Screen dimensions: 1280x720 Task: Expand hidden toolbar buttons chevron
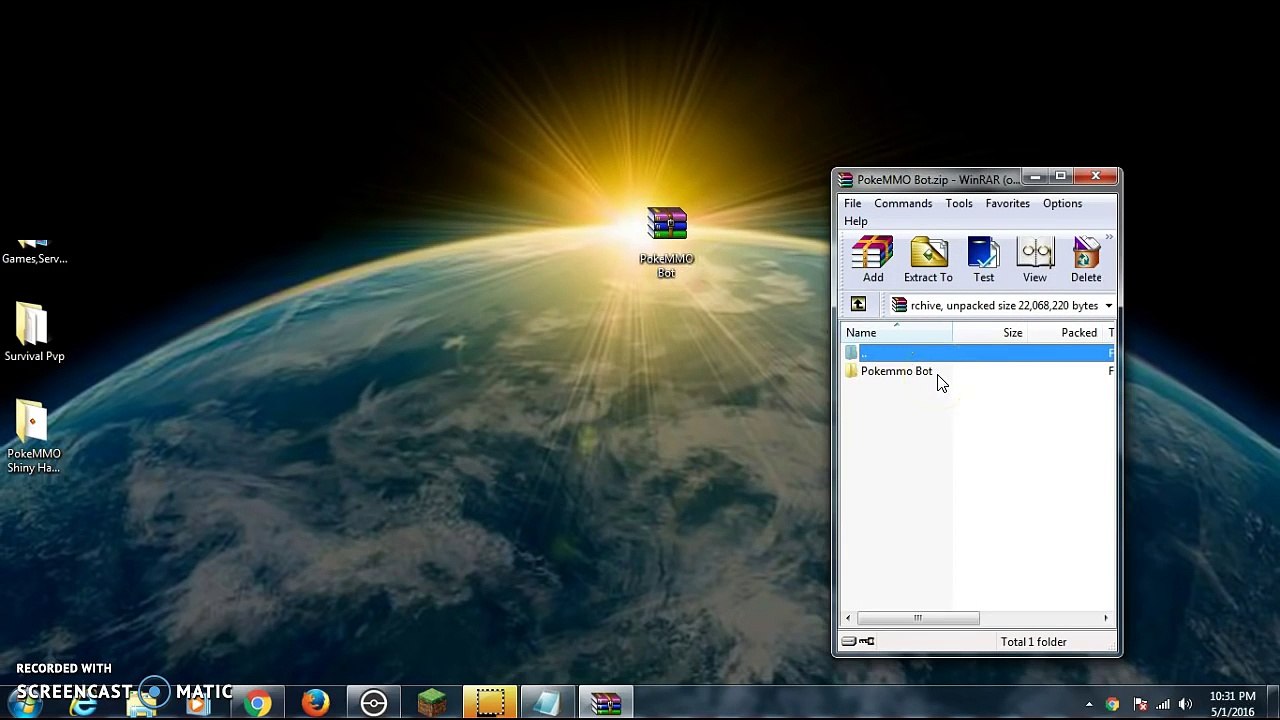1109,238
